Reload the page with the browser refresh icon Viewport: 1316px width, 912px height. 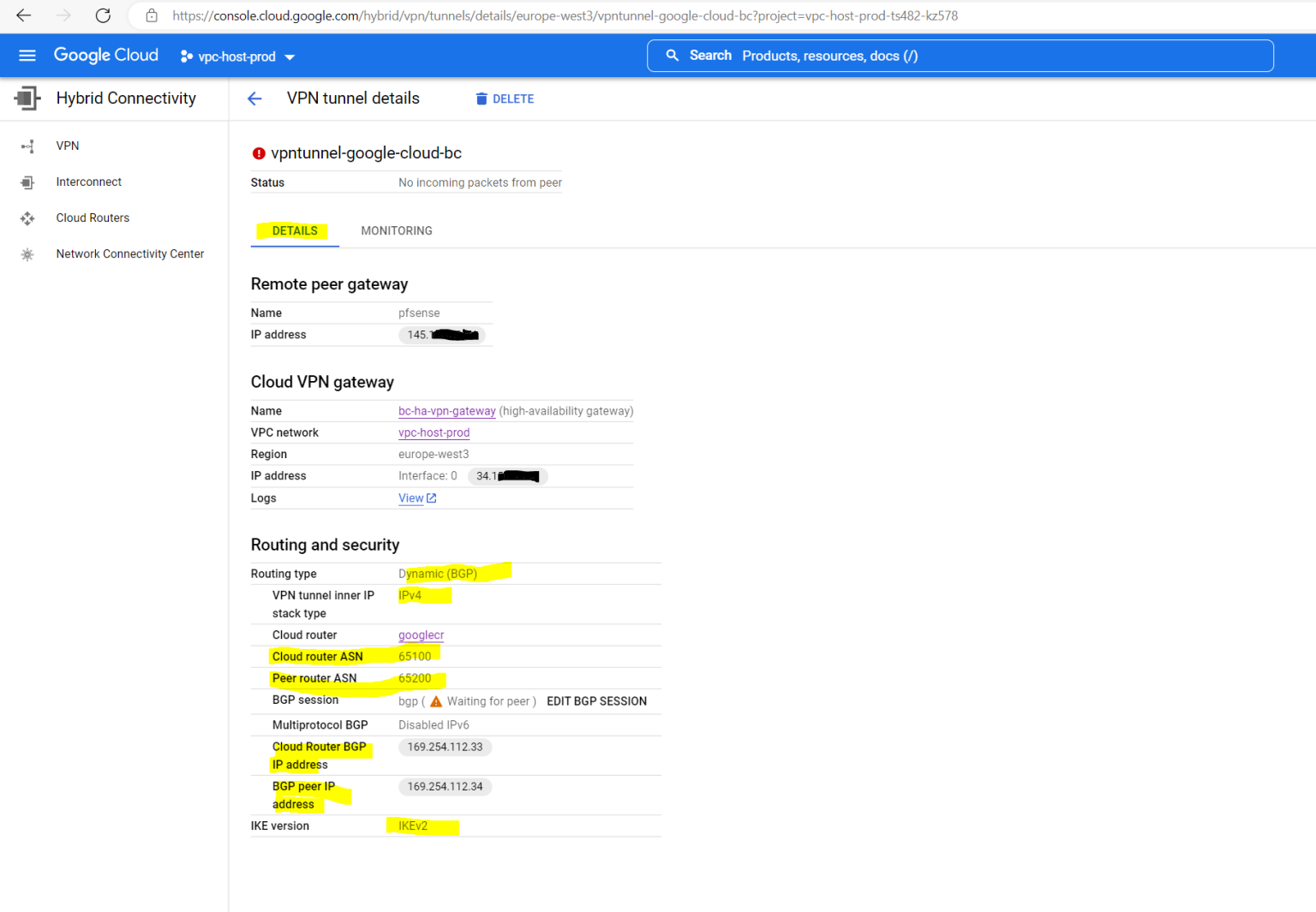103,15
